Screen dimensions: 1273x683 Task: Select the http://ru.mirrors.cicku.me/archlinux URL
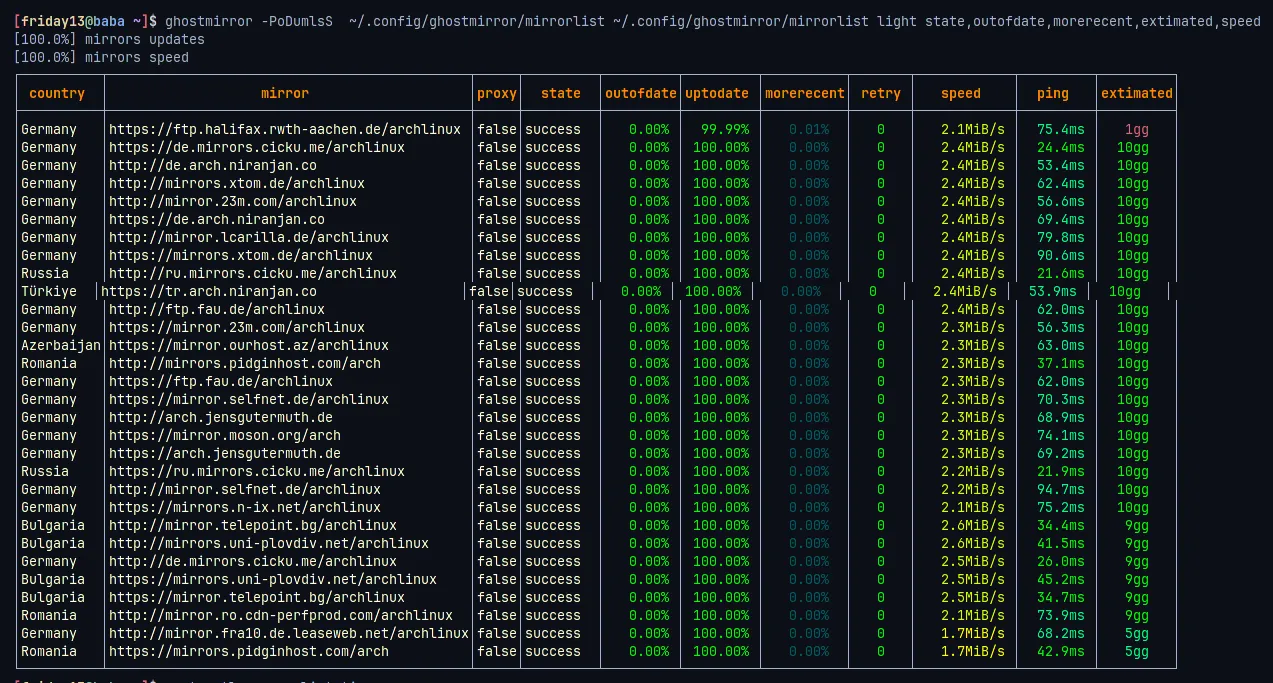tap(253, 273)
